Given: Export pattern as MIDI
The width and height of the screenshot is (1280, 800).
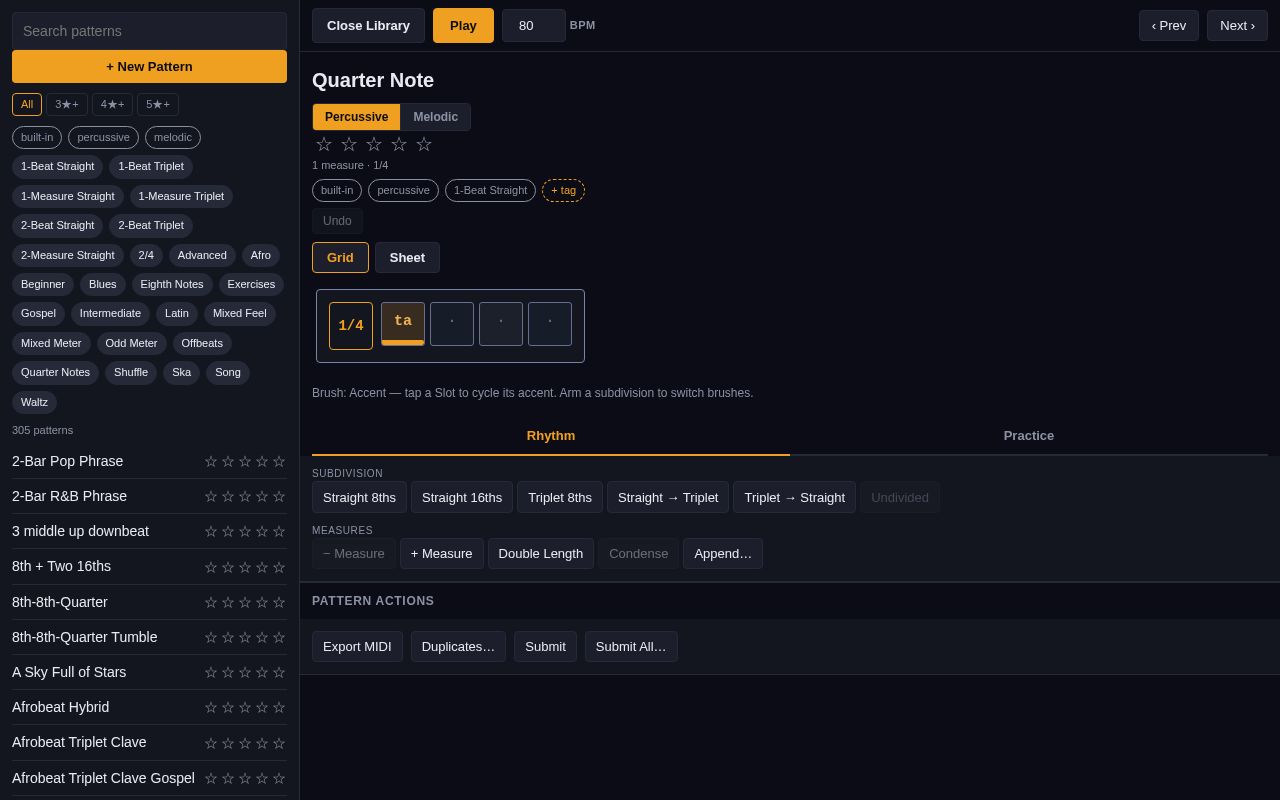Looking at the screenshot, I should coord(357,646).
